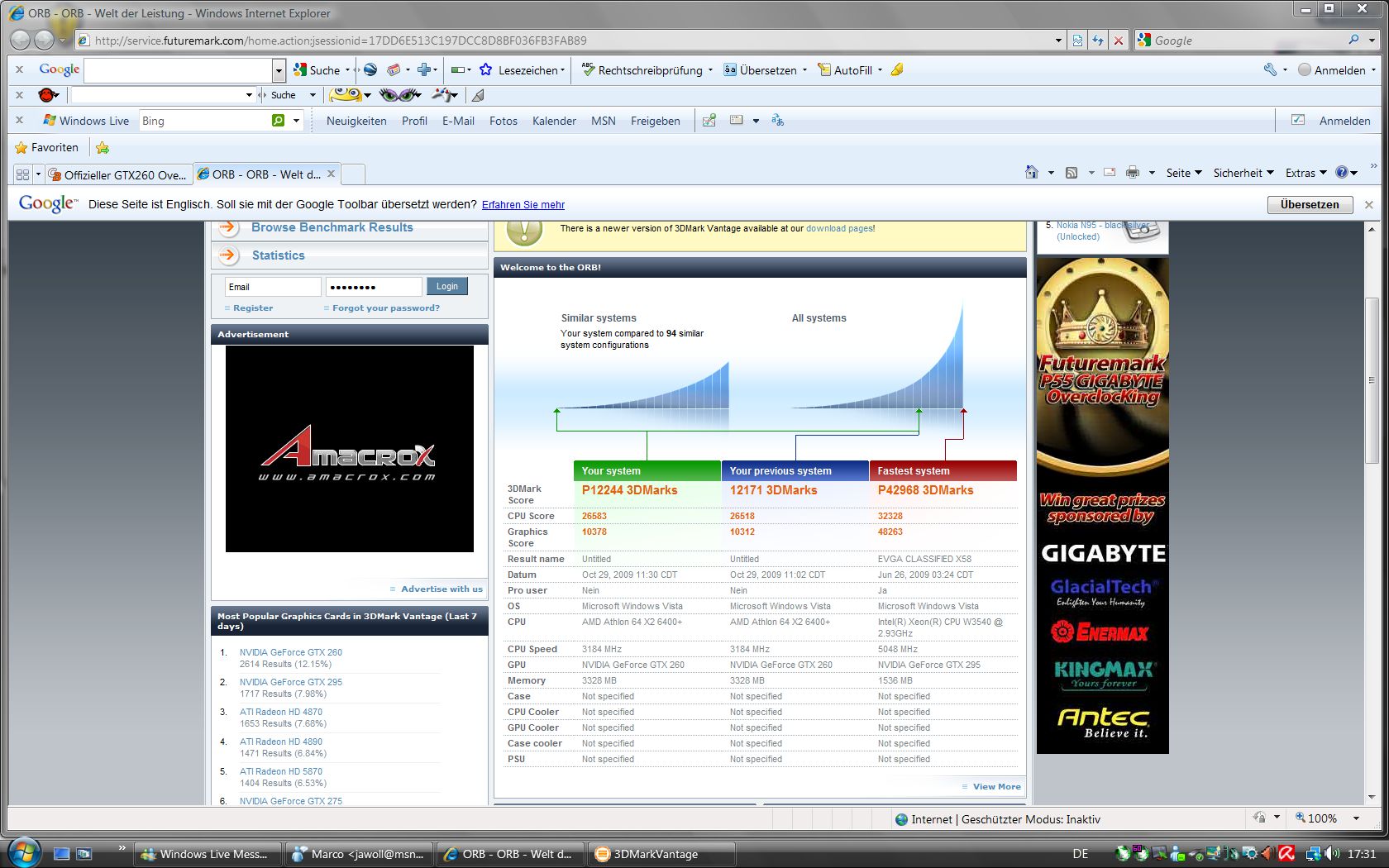Click the Home page icon
The width and height of the screenshot is (1389, 868).
pyautogui.click(x=1031, y=173)
